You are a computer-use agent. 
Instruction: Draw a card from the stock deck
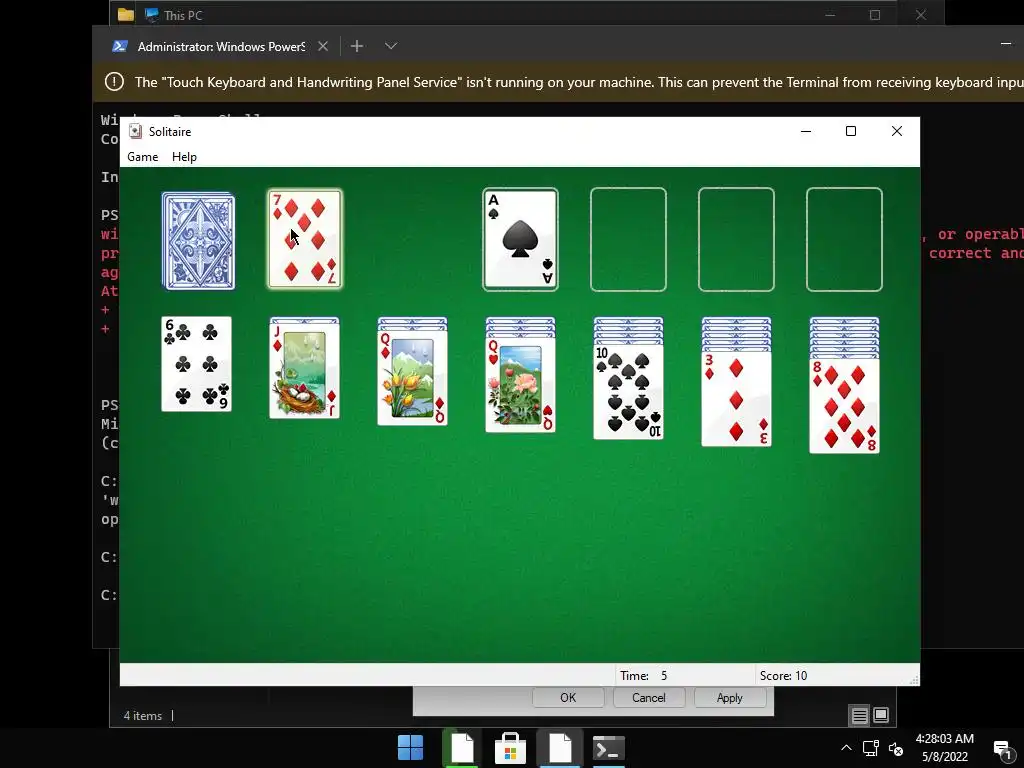click(199, 240)
